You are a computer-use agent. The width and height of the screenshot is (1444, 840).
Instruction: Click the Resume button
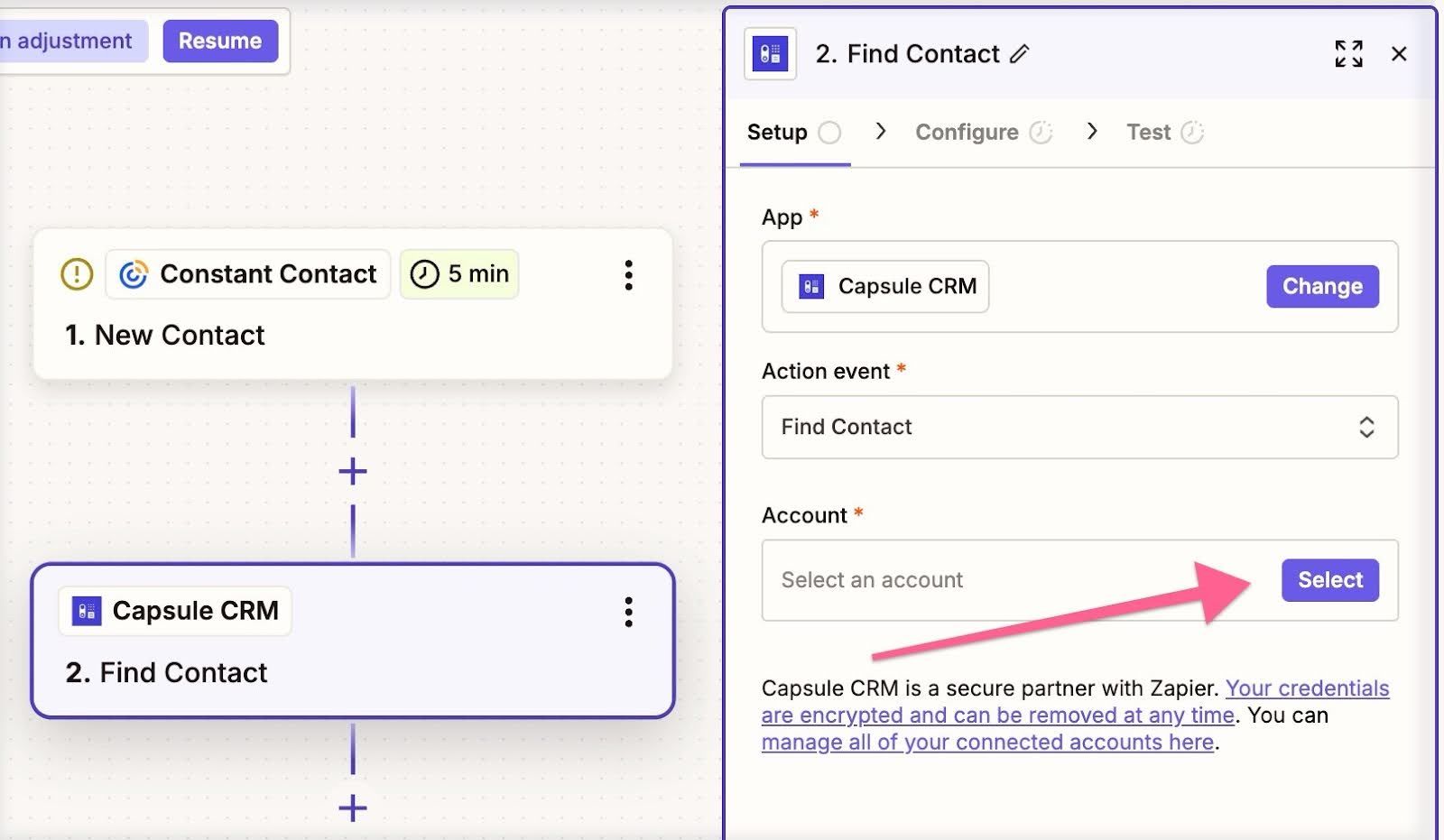point(220,42)
